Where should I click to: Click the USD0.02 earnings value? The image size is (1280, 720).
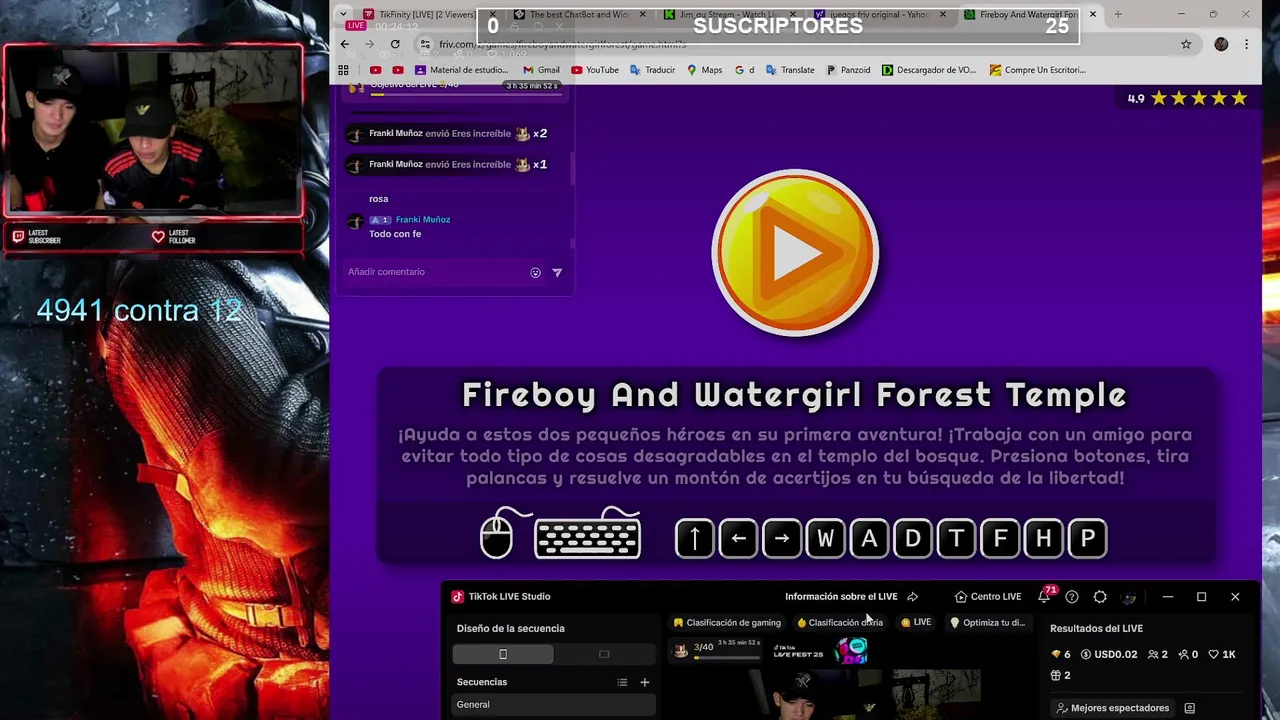(x=1109, y=654)
